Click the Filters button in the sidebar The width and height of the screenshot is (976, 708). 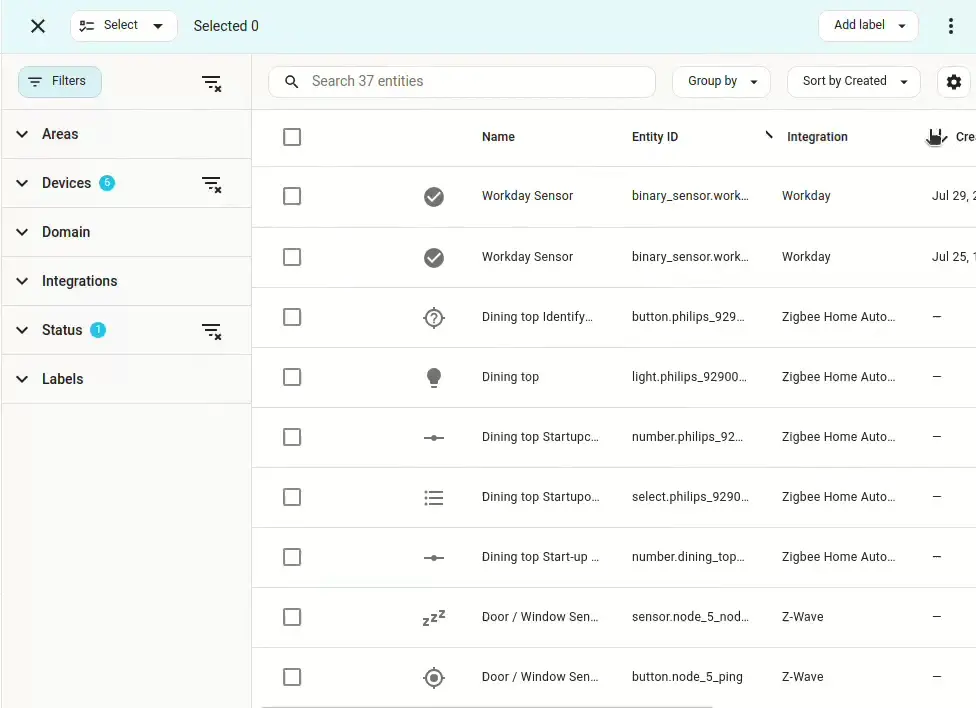pyautogui.click(x=59, y=82)
